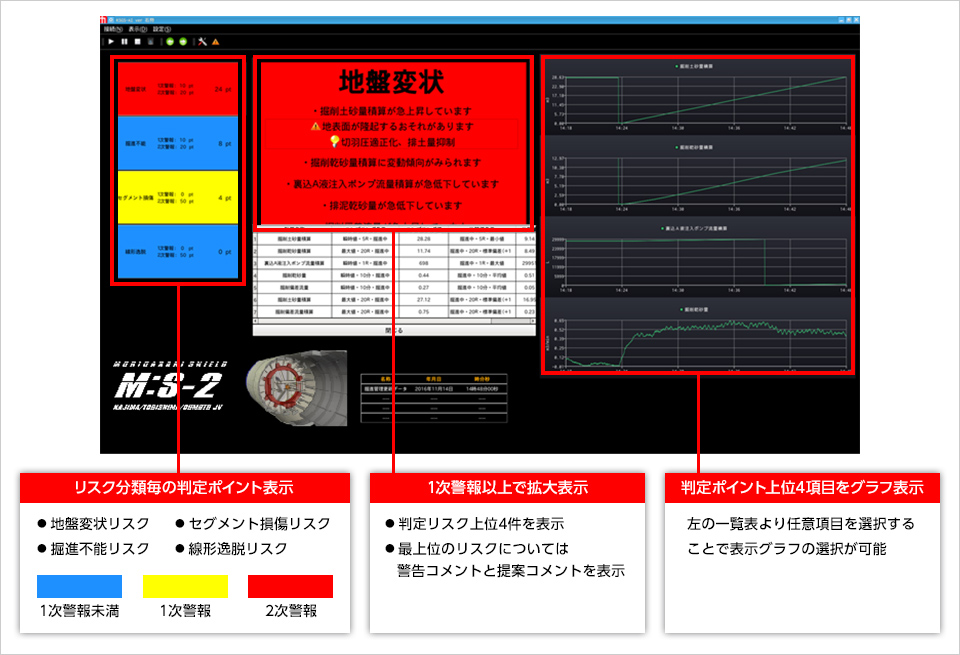
Task: Click table row 7 with value 0.75
Action: (x=394, y=312)
